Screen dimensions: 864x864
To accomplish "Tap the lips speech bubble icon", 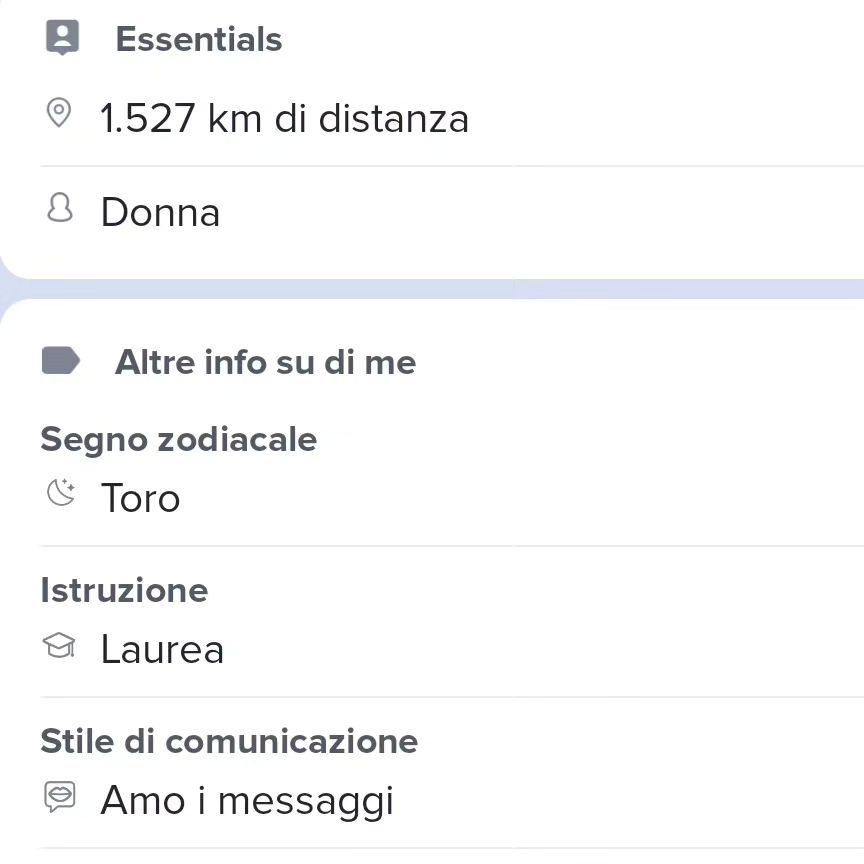I will tap(60, 797).
